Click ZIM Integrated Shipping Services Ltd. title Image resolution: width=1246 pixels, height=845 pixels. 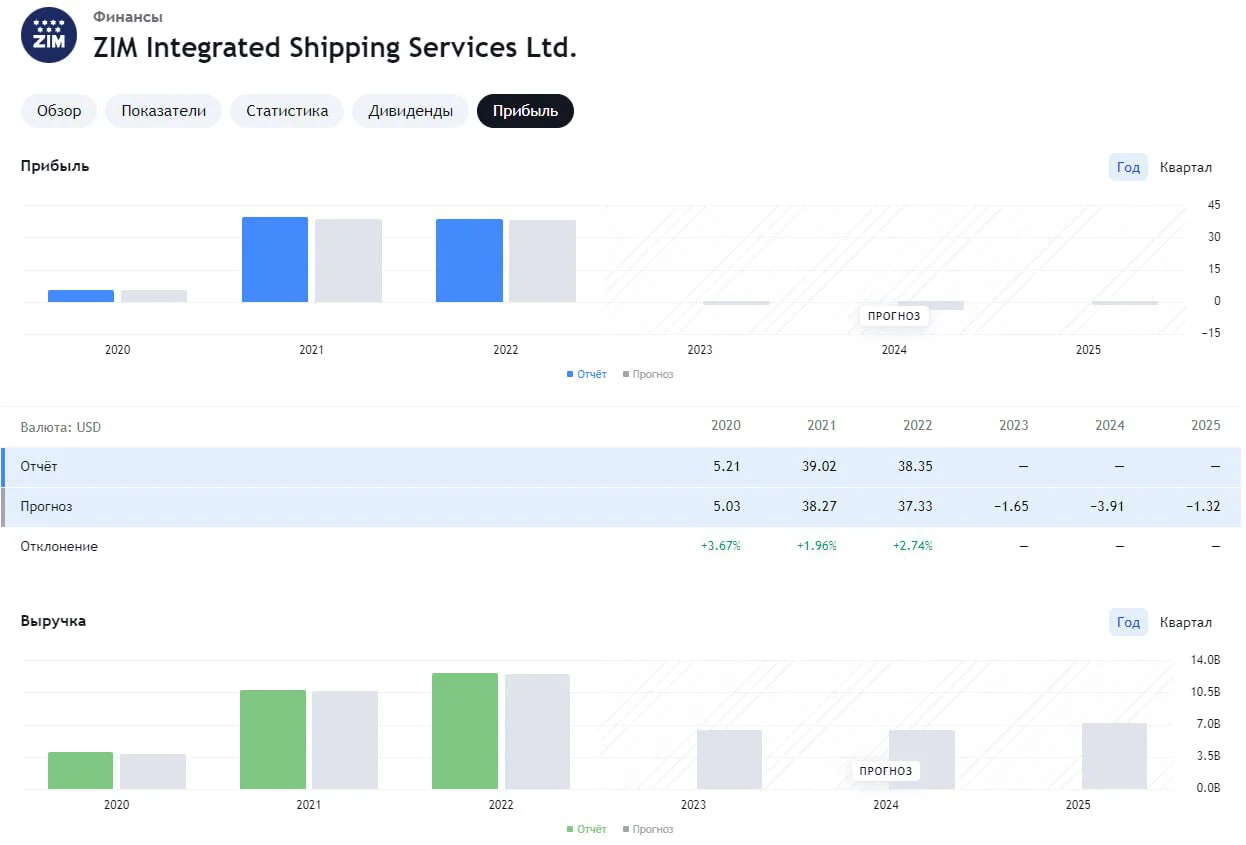(335, 47)
